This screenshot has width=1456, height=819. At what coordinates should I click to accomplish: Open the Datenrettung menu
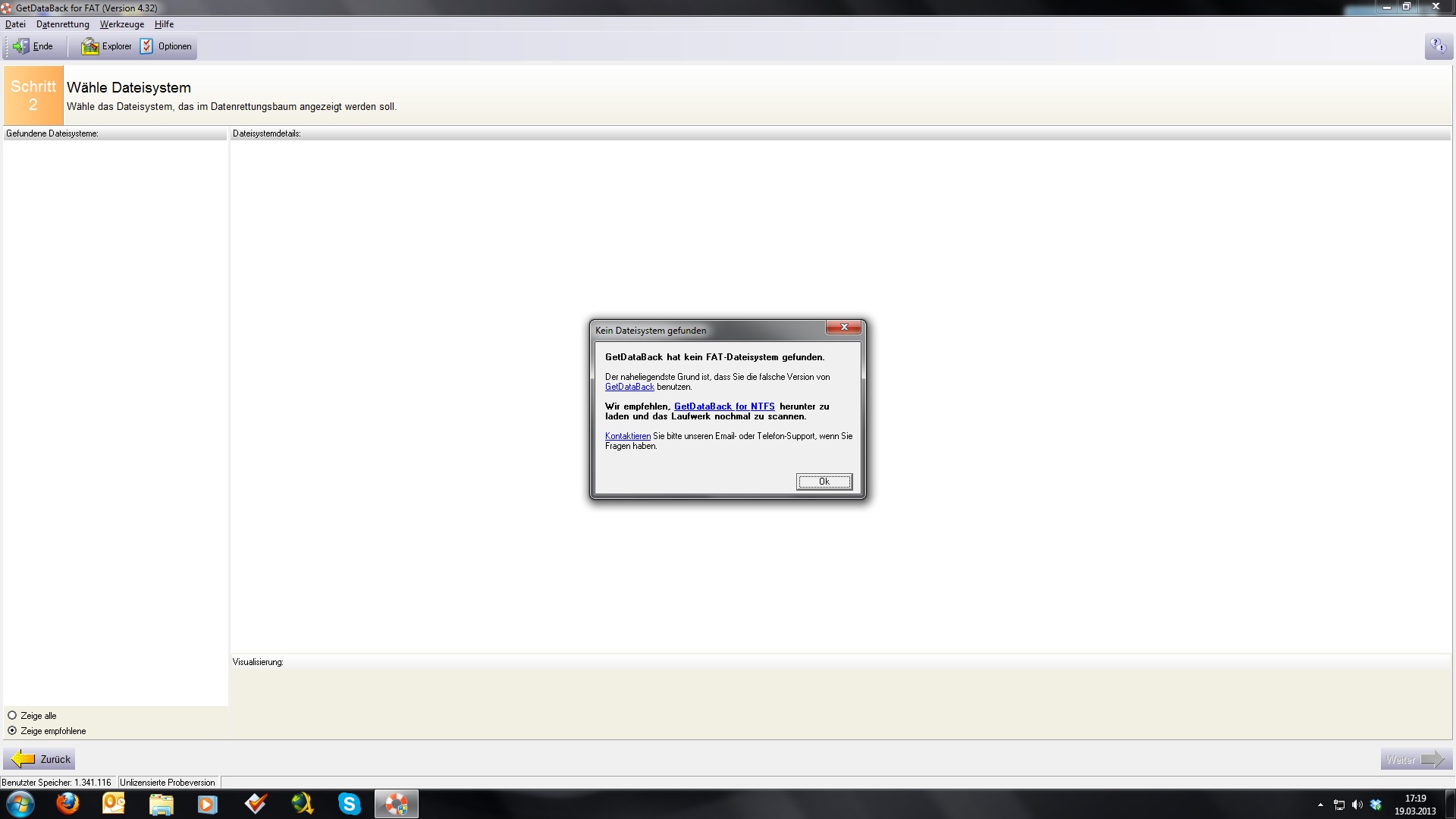coord(63,24)
